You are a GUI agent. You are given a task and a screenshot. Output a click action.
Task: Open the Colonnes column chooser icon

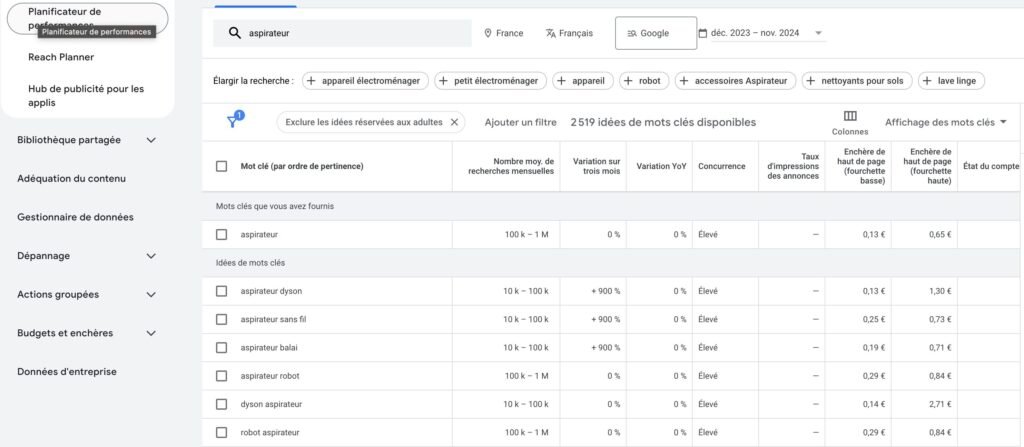tap(850, 116)
